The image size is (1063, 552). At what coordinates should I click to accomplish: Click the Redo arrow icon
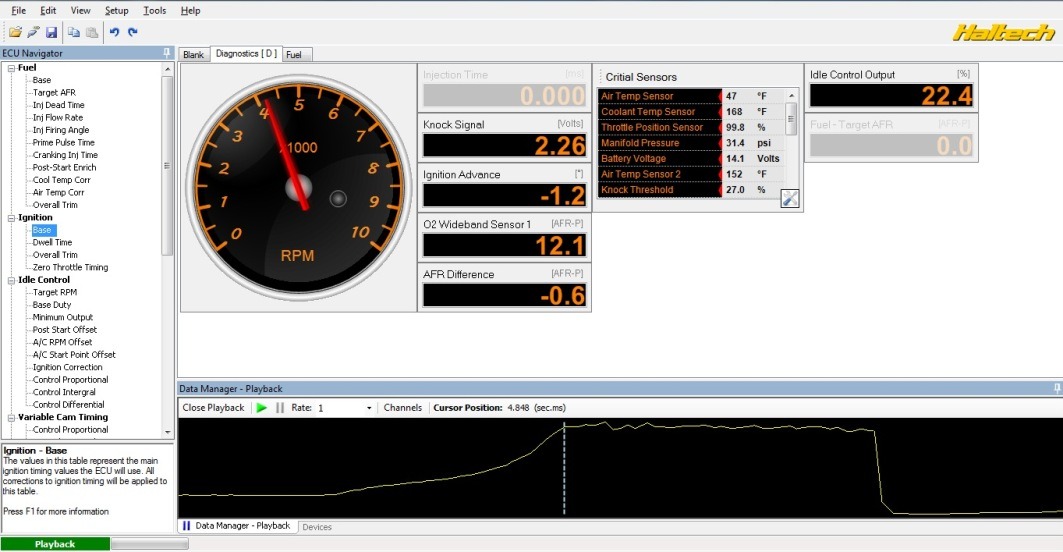[132, 32]
